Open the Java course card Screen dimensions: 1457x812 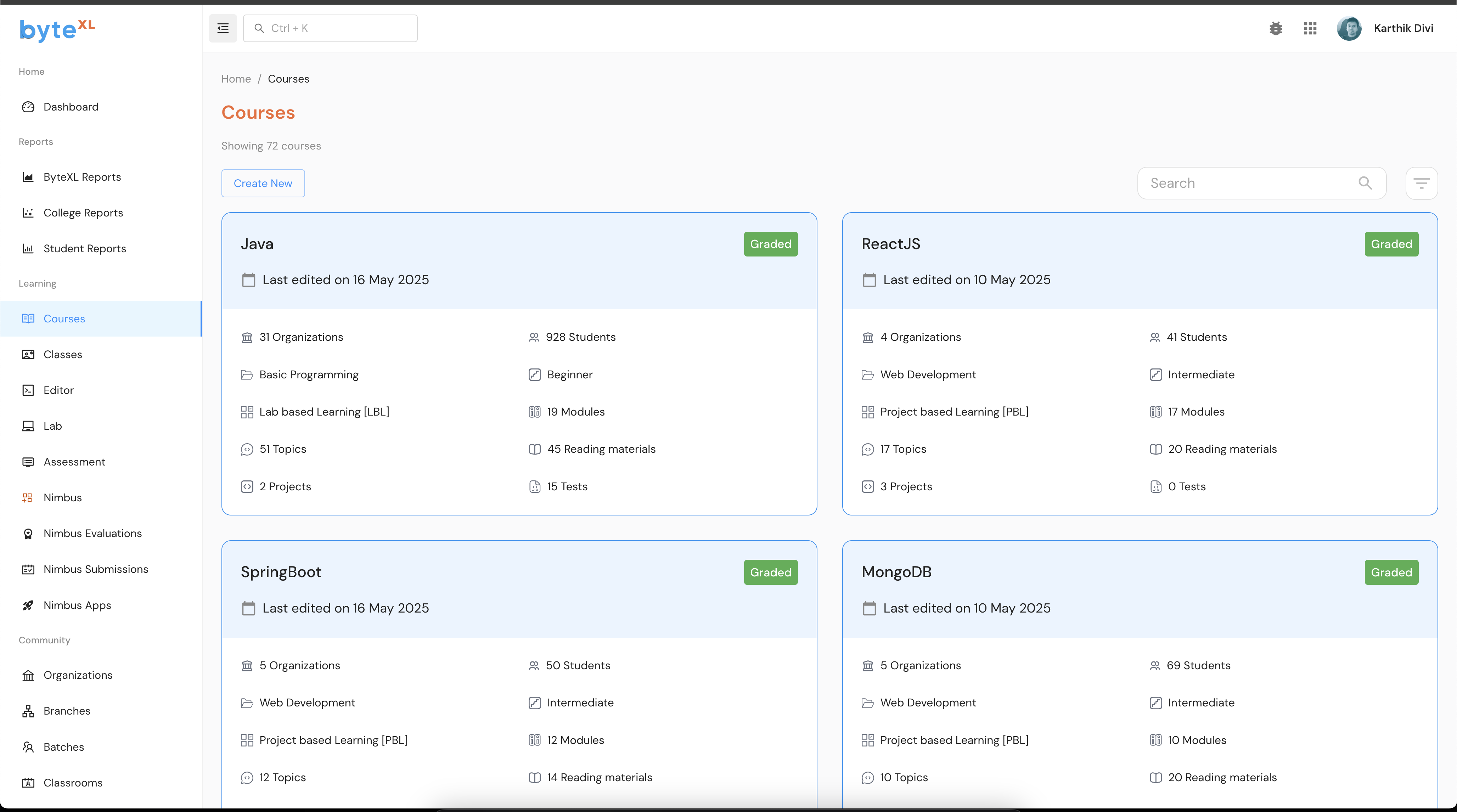(x=257, y=244)
